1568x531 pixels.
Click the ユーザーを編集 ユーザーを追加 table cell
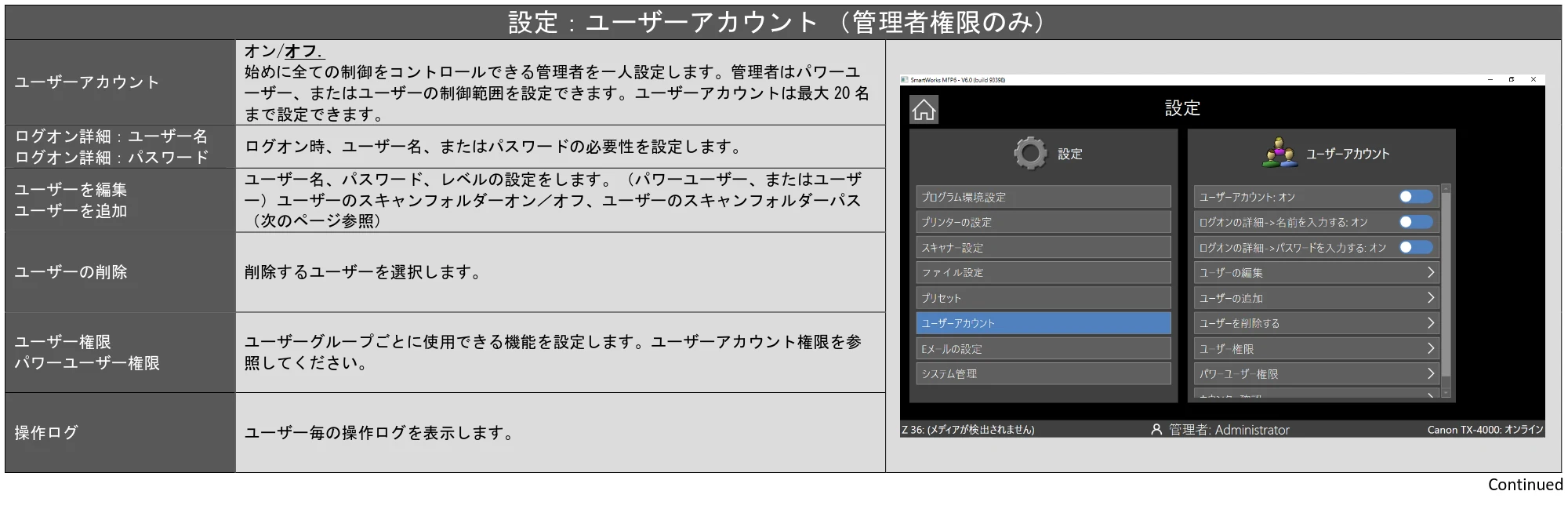120,200
